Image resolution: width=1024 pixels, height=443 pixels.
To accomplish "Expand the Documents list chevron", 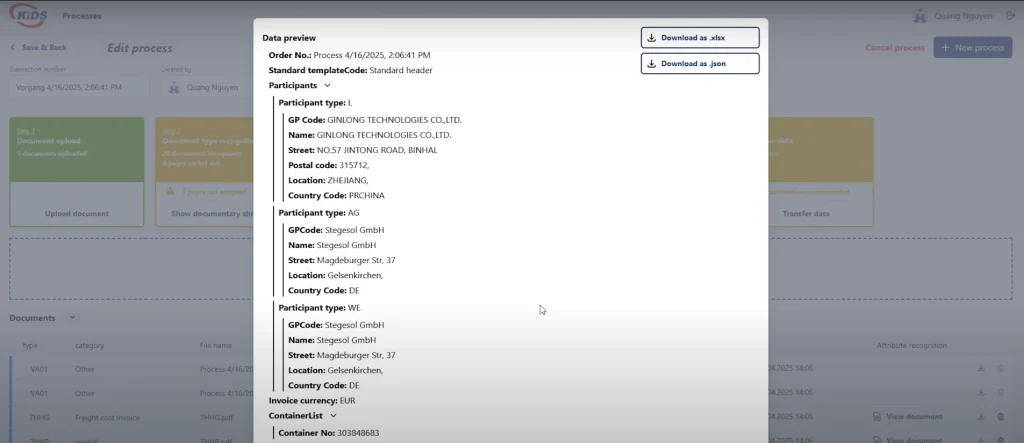I will [x=73, y=318].
